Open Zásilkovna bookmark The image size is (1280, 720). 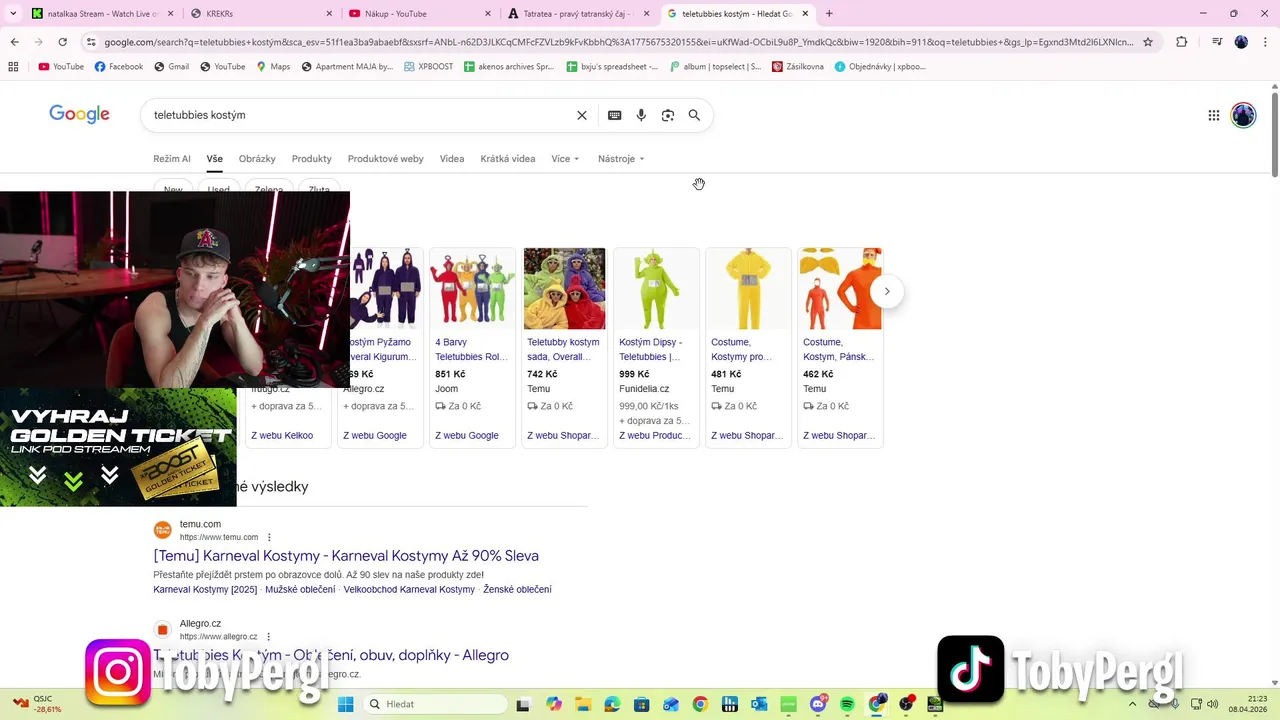[797, 67]
